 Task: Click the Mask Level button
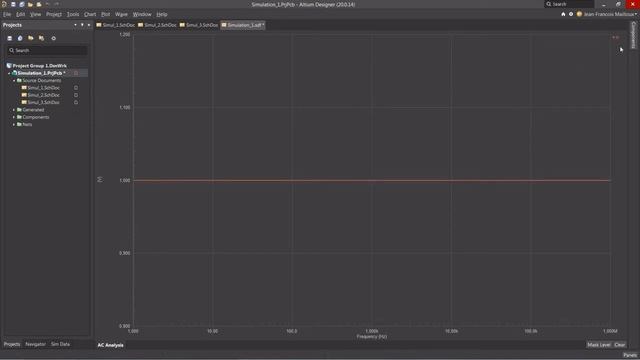[599, 345]
